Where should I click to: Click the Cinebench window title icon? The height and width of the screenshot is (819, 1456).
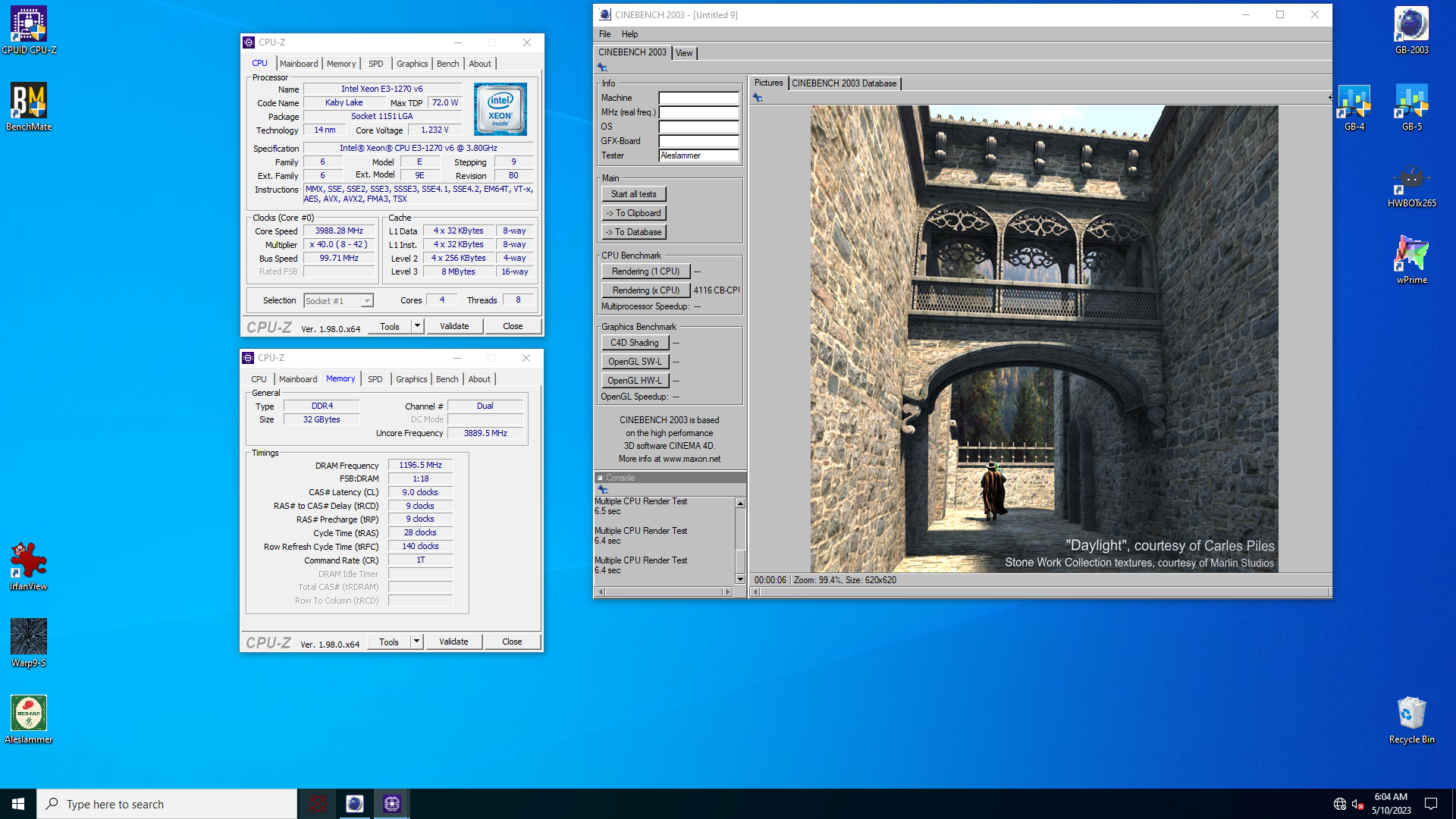tap(604, 14)
